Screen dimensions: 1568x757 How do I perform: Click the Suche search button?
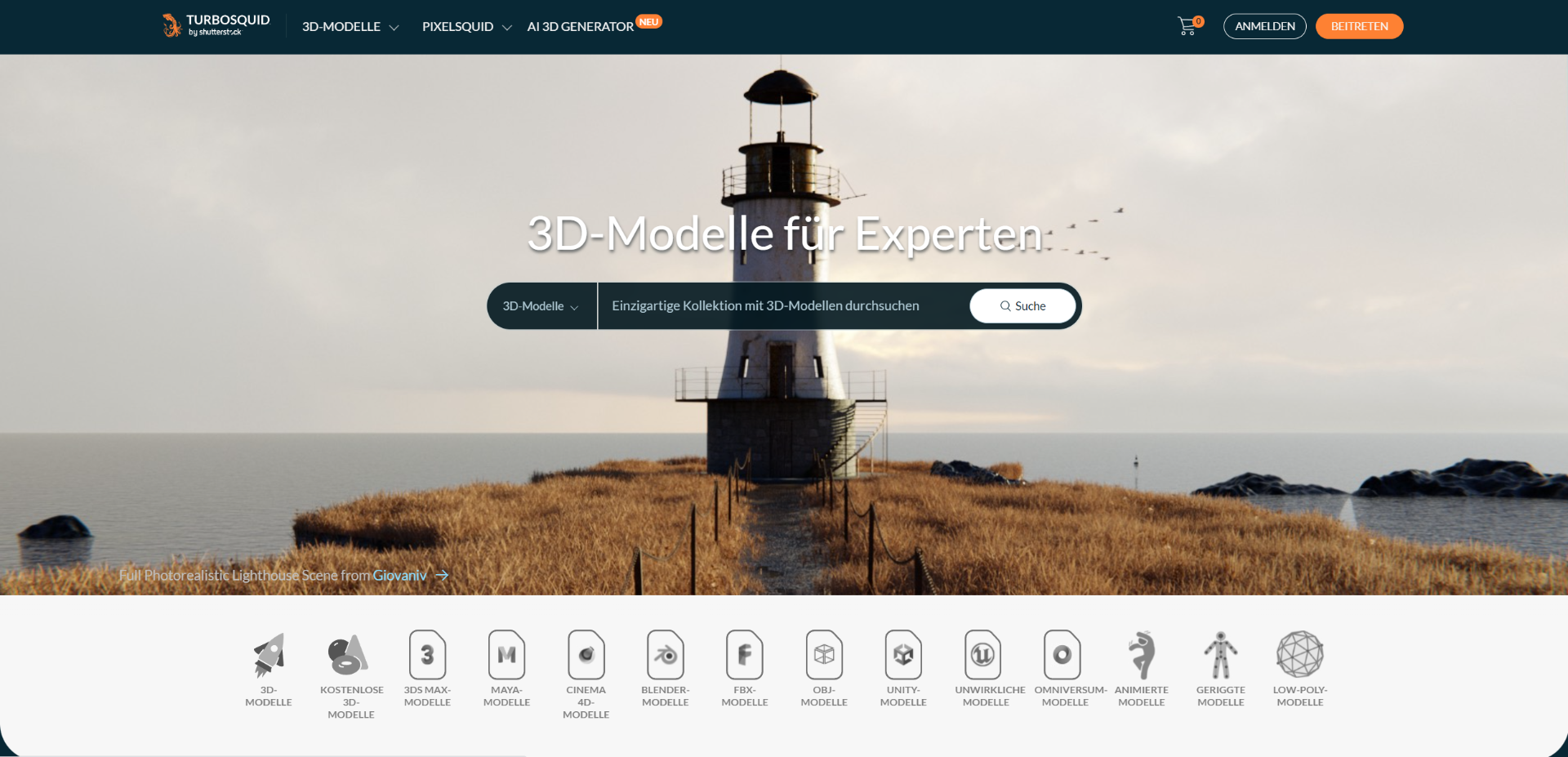click(1022, 306)
